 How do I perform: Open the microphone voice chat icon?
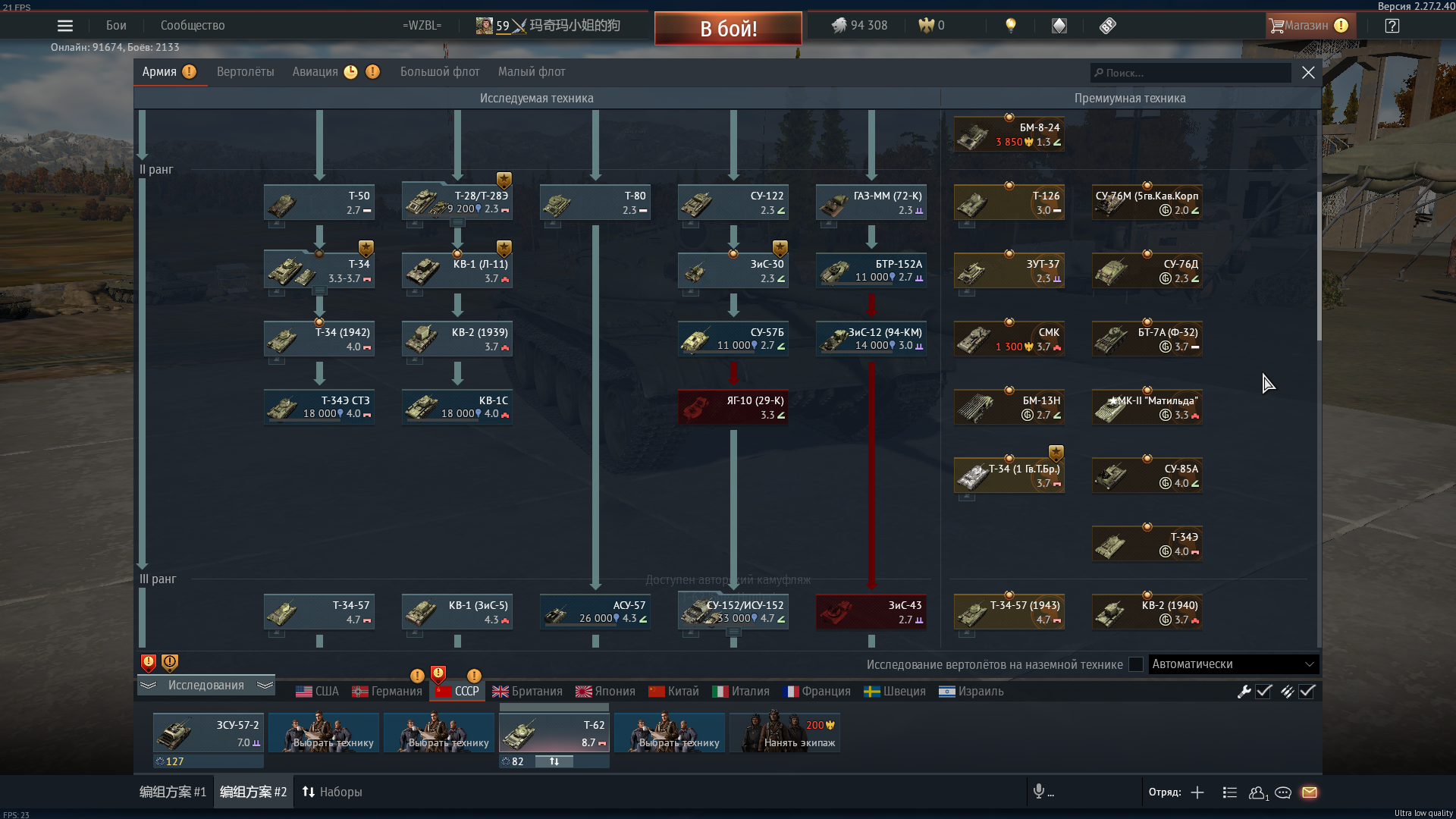[x=1039, y=792]
